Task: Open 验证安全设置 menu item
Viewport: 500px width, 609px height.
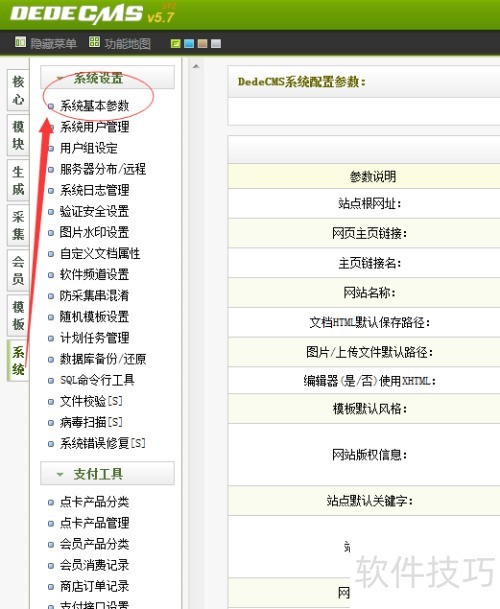Action: click(x=94, y=211)
